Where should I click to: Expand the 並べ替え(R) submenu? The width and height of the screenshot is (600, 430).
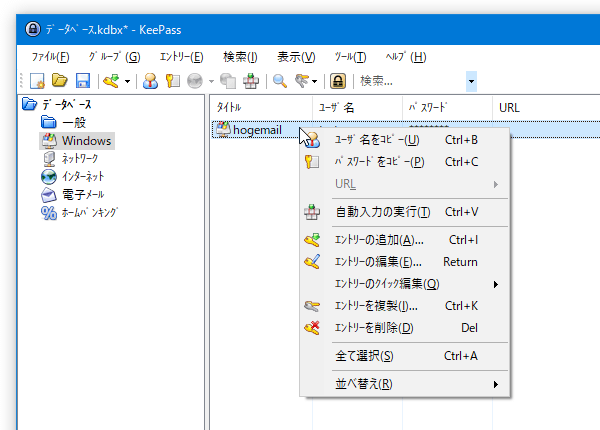pos(405,384)
